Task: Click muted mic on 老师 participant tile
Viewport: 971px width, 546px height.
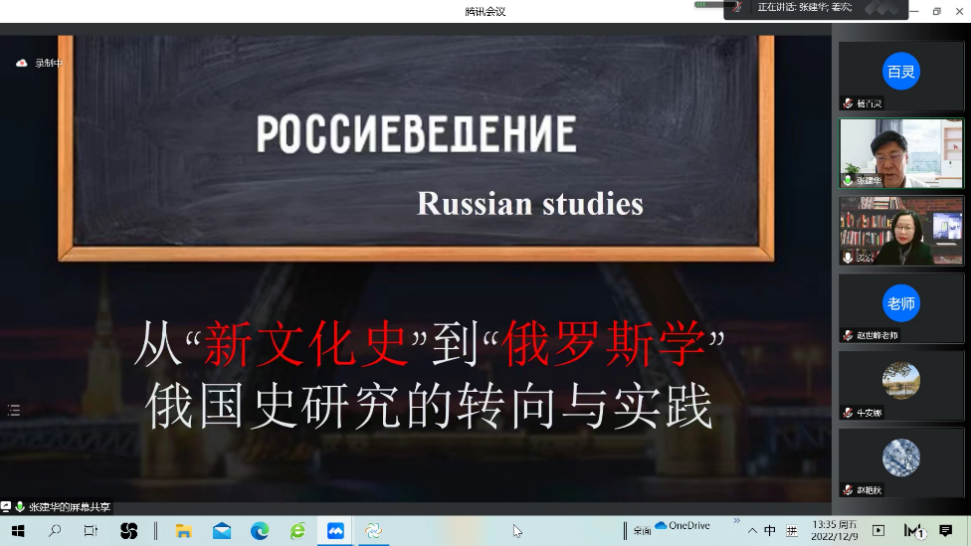Action: [848, 335]
